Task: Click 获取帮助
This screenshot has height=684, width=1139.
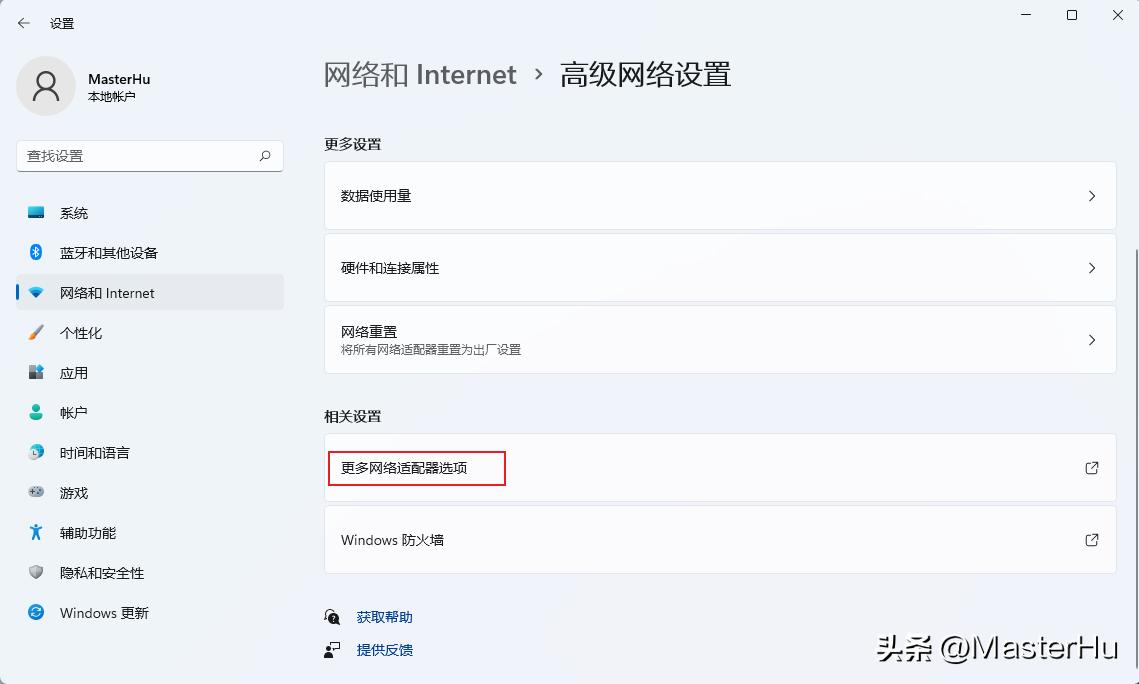Action: pos(384,617)
